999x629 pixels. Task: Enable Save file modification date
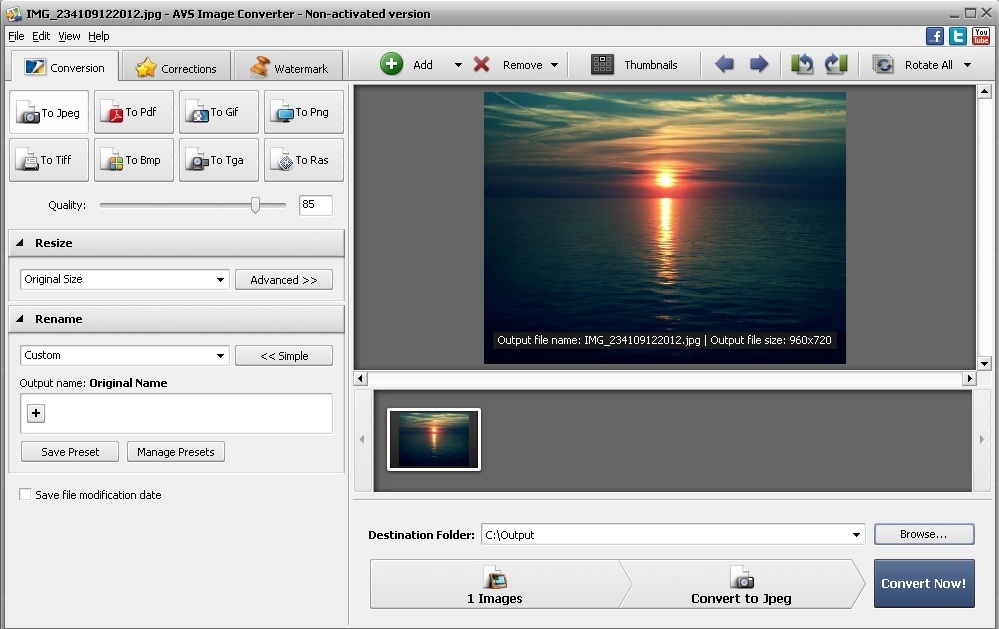(24, 494)
